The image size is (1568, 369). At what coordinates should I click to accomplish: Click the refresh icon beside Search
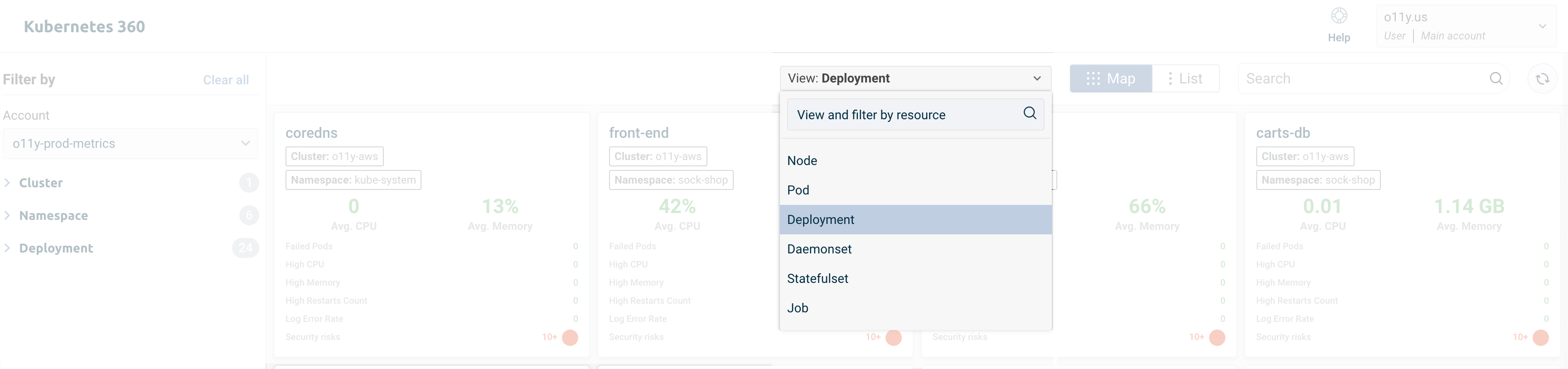1542,78
